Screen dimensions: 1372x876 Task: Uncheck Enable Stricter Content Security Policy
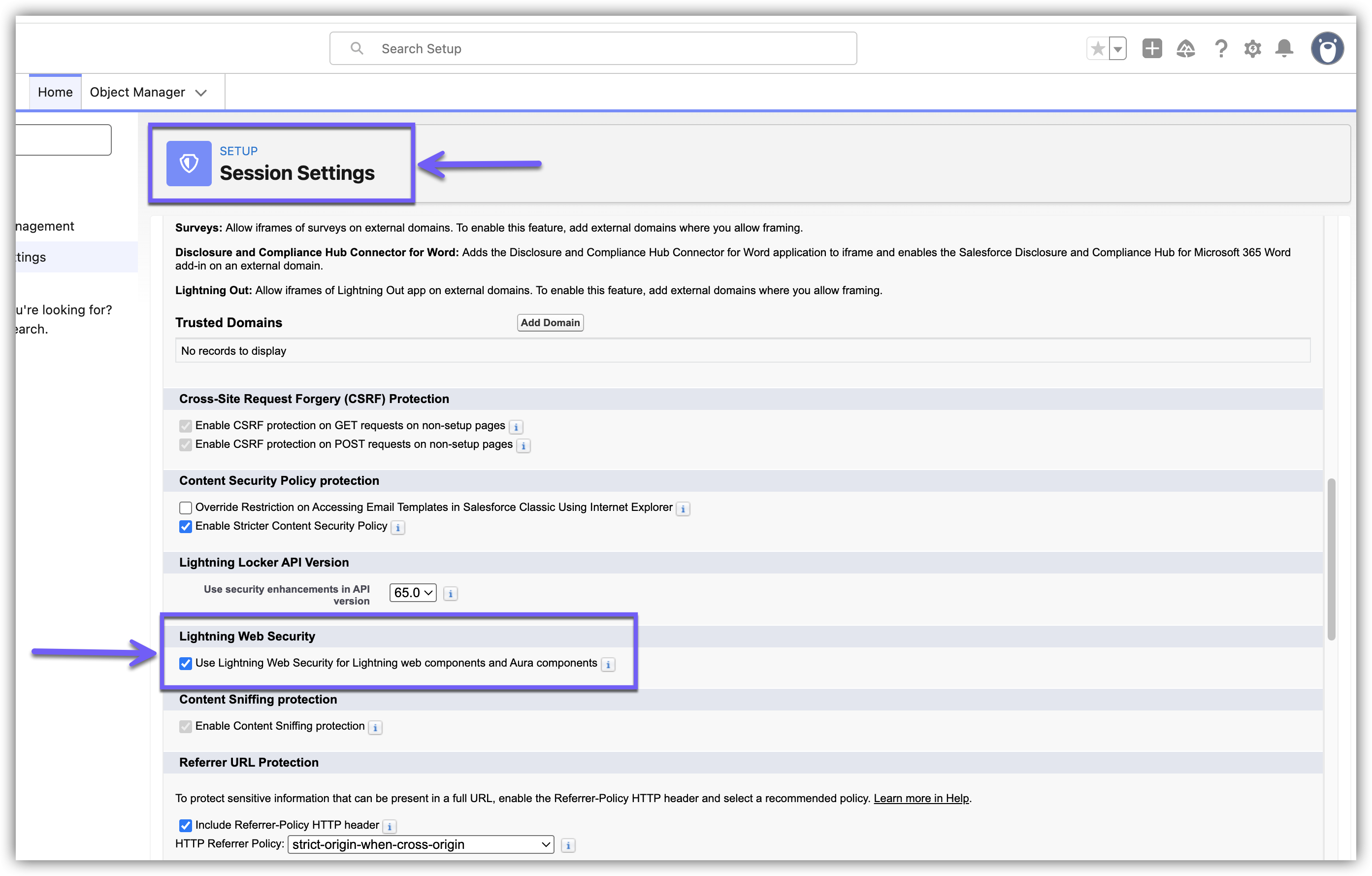(185, 527)
